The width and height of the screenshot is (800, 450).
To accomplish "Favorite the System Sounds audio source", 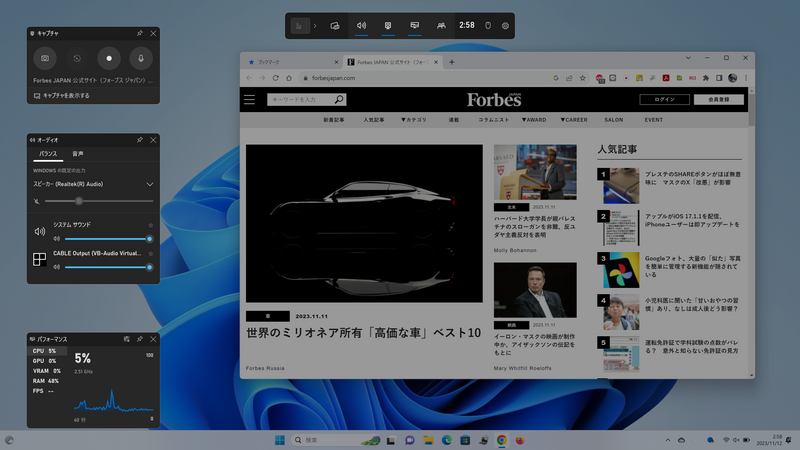I will point(151,225).
